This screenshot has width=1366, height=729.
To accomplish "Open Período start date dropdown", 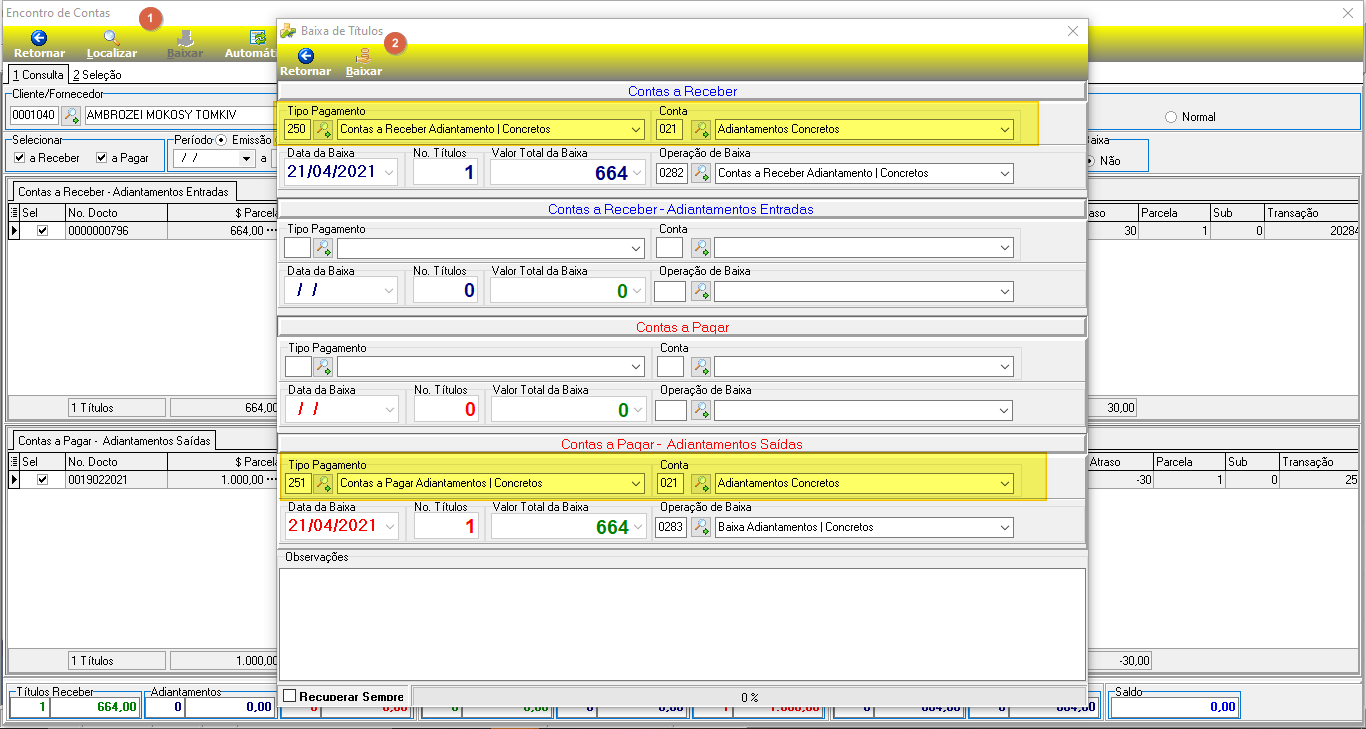I will tap(246, 158).
